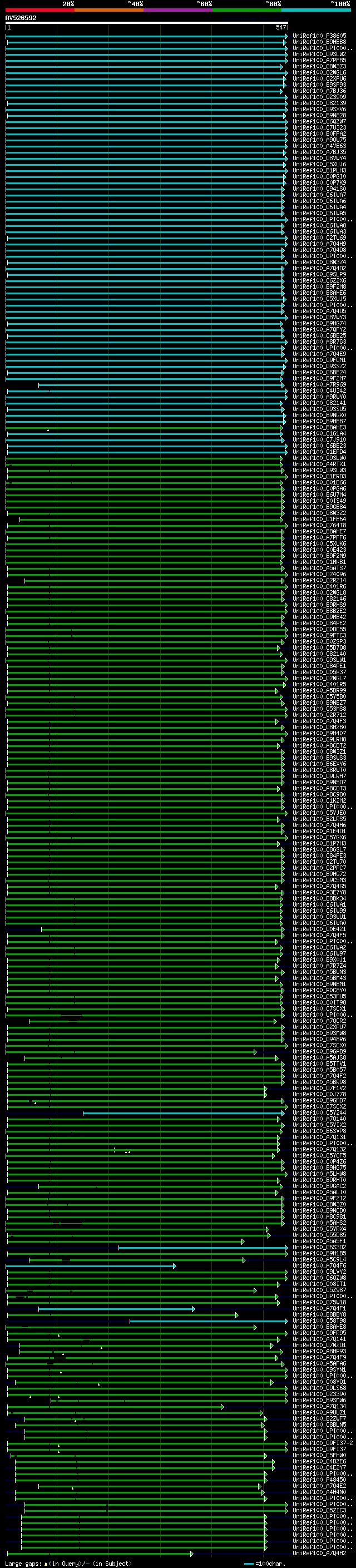The image size is (356, 1568).
Task: Click the purple ~60% identity legend segment
Action: [179, 11]
